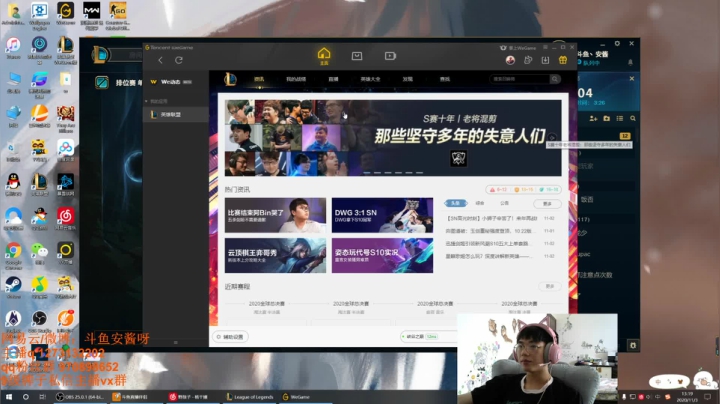Open the yellow gift box icon
720x404 pixels.
[x=562, y=60]
